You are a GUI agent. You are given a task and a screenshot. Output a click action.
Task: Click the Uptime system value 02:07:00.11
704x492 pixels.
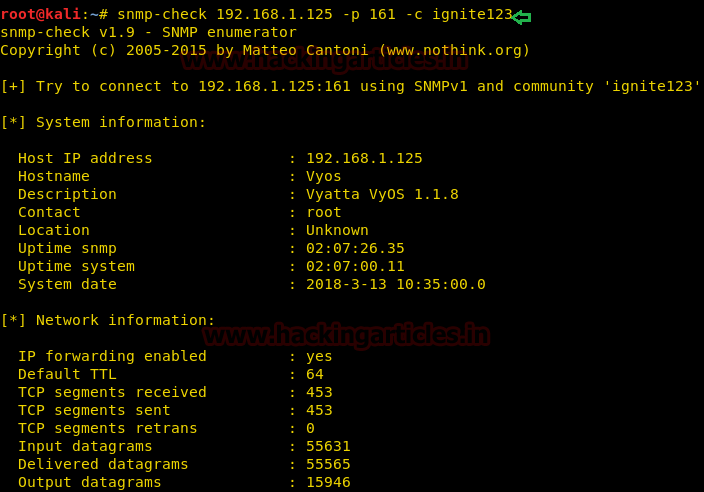[x=355, y=266]
